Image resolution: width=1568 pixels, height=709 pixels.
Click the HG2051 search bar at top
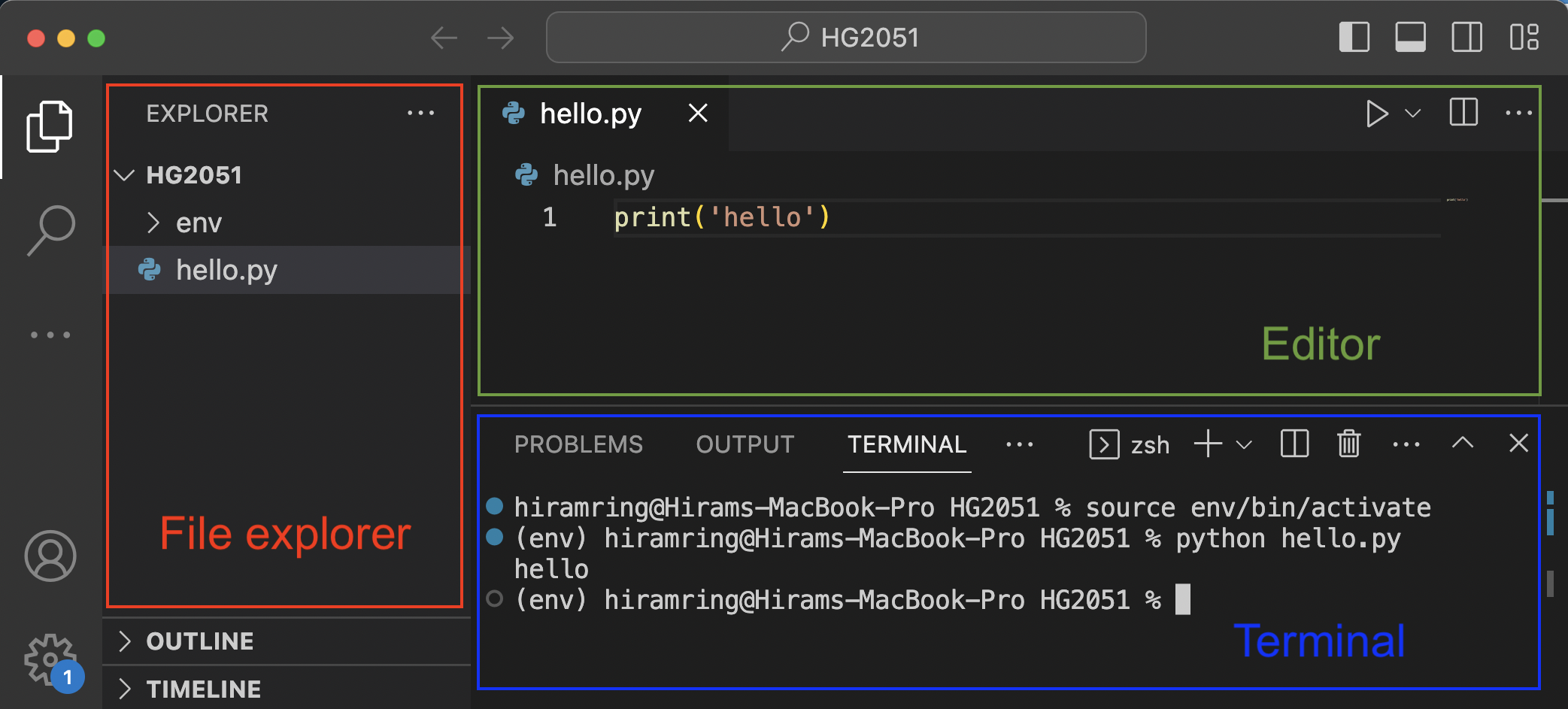click(845, 37)
